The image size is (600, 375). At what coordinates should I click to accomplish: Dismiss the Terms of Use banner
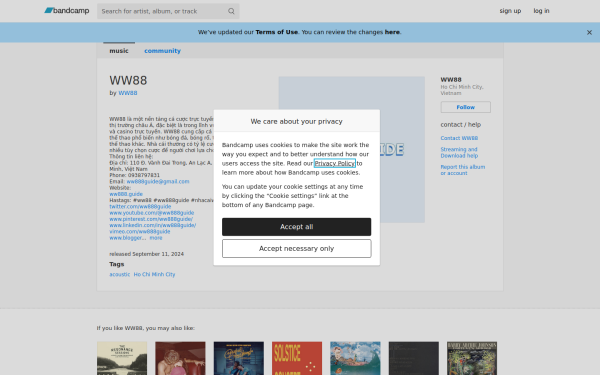tap(589, 33)
